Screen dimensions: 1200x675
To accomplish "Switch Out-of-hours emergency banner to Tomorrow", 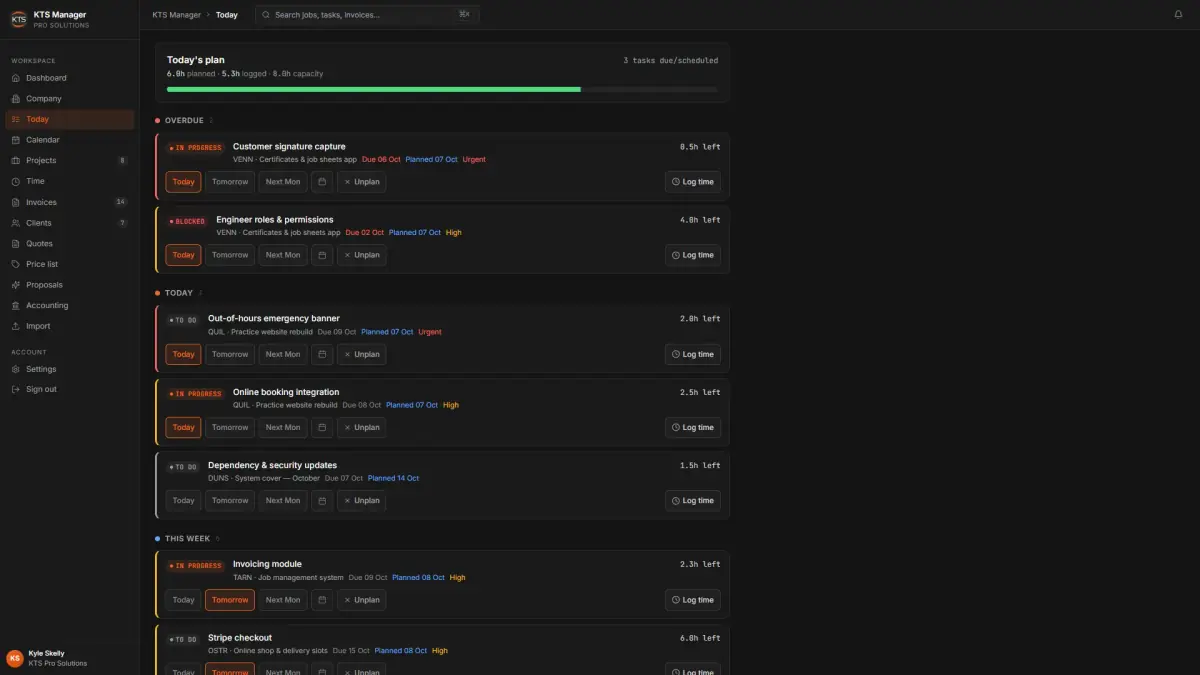I will click(x=230, y=354).
